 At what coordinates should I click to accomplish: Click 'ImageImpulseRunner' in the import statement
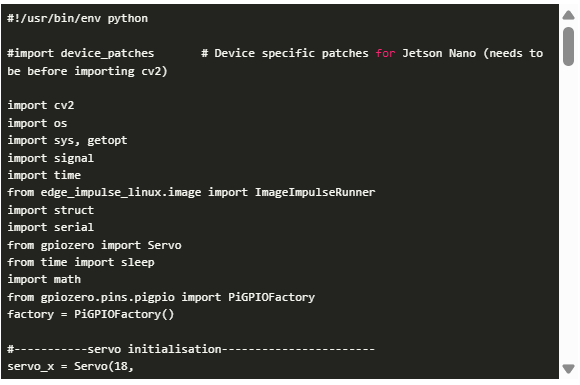[315, 192]
